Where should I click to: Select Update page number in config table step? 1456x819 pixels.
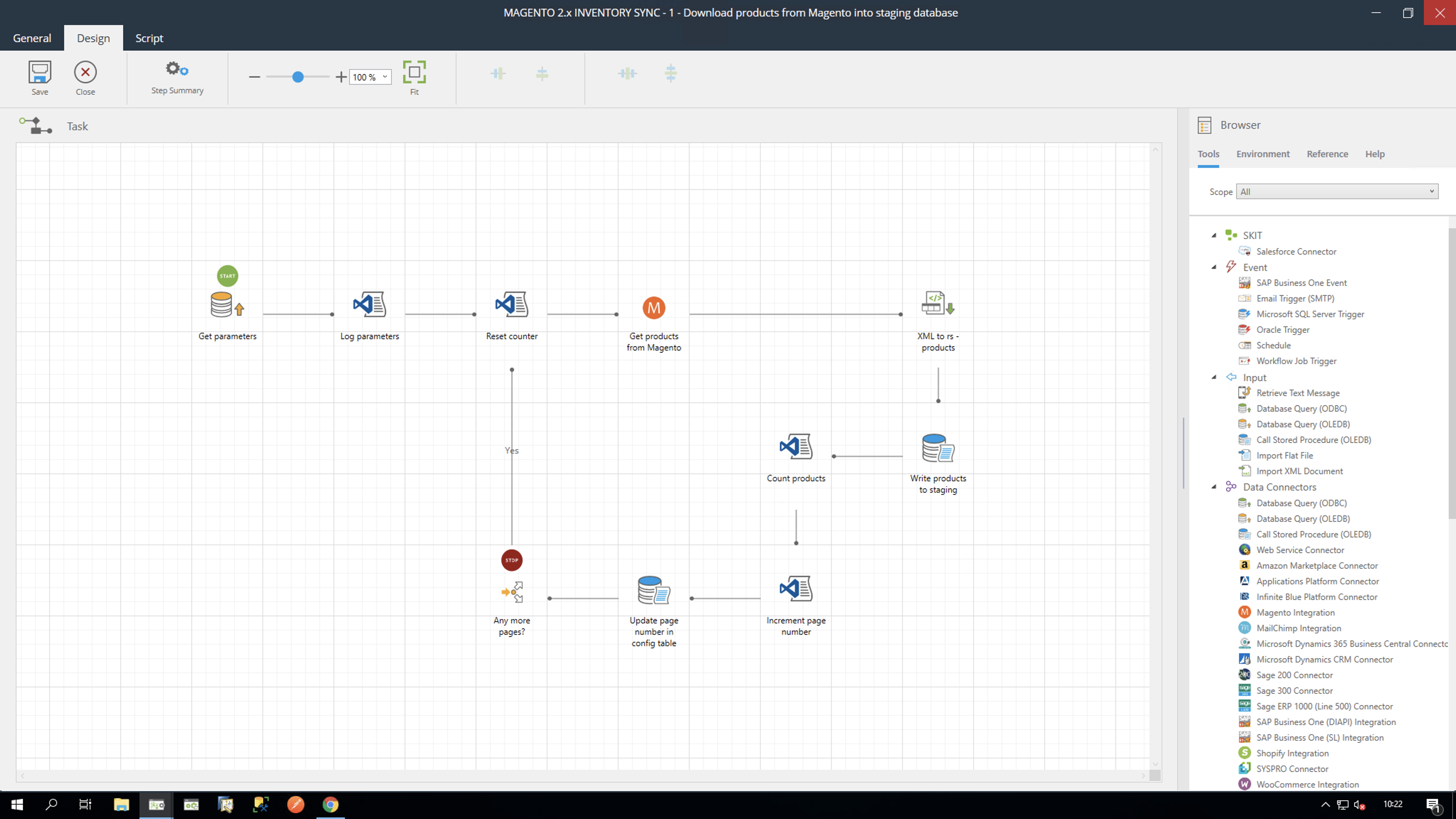[654, 590]
